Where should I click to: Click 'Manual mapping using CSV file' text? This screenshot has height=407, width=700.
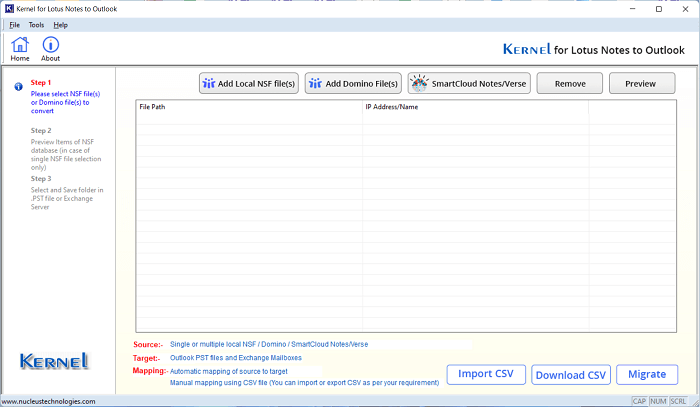[x=304, y=382]
